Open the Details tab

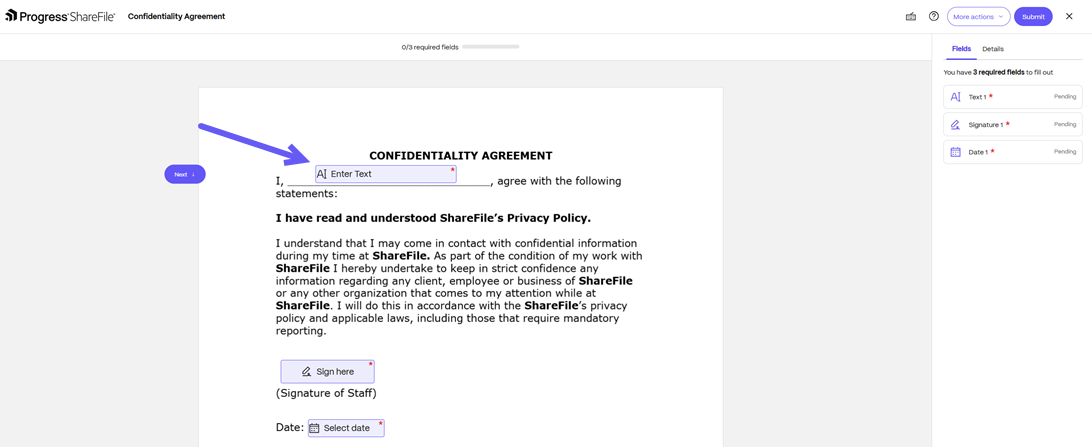[993, 49]
